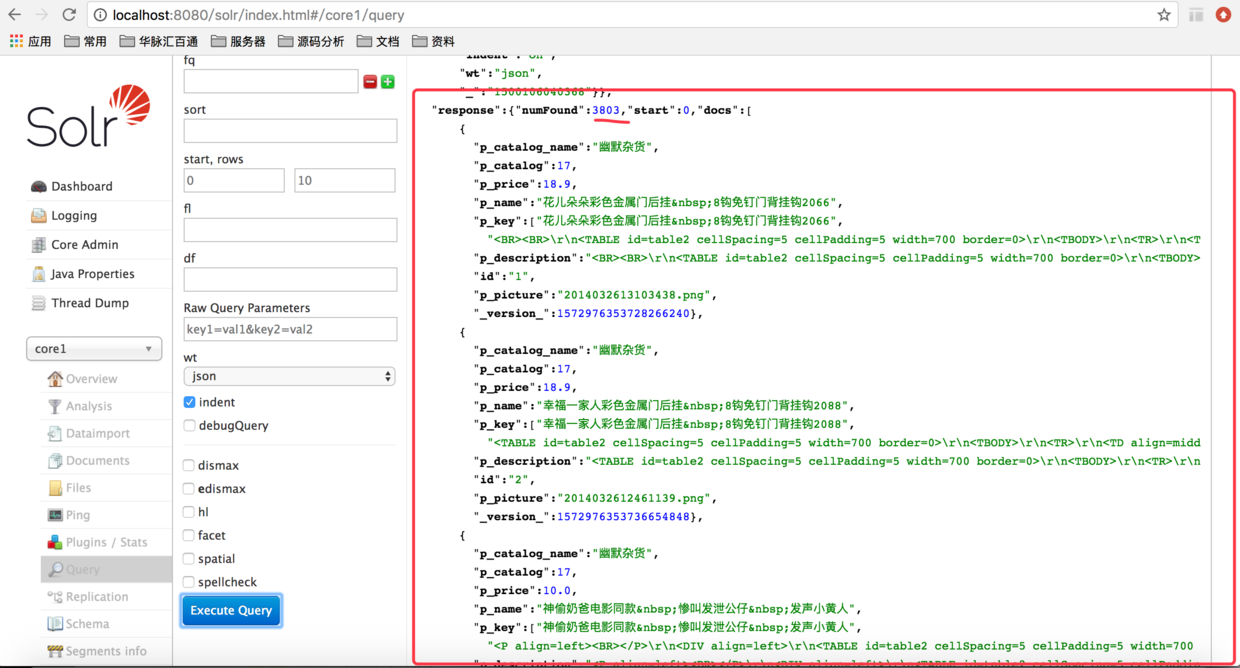Reload the page with refresh icon

click(x=69, y=15)
